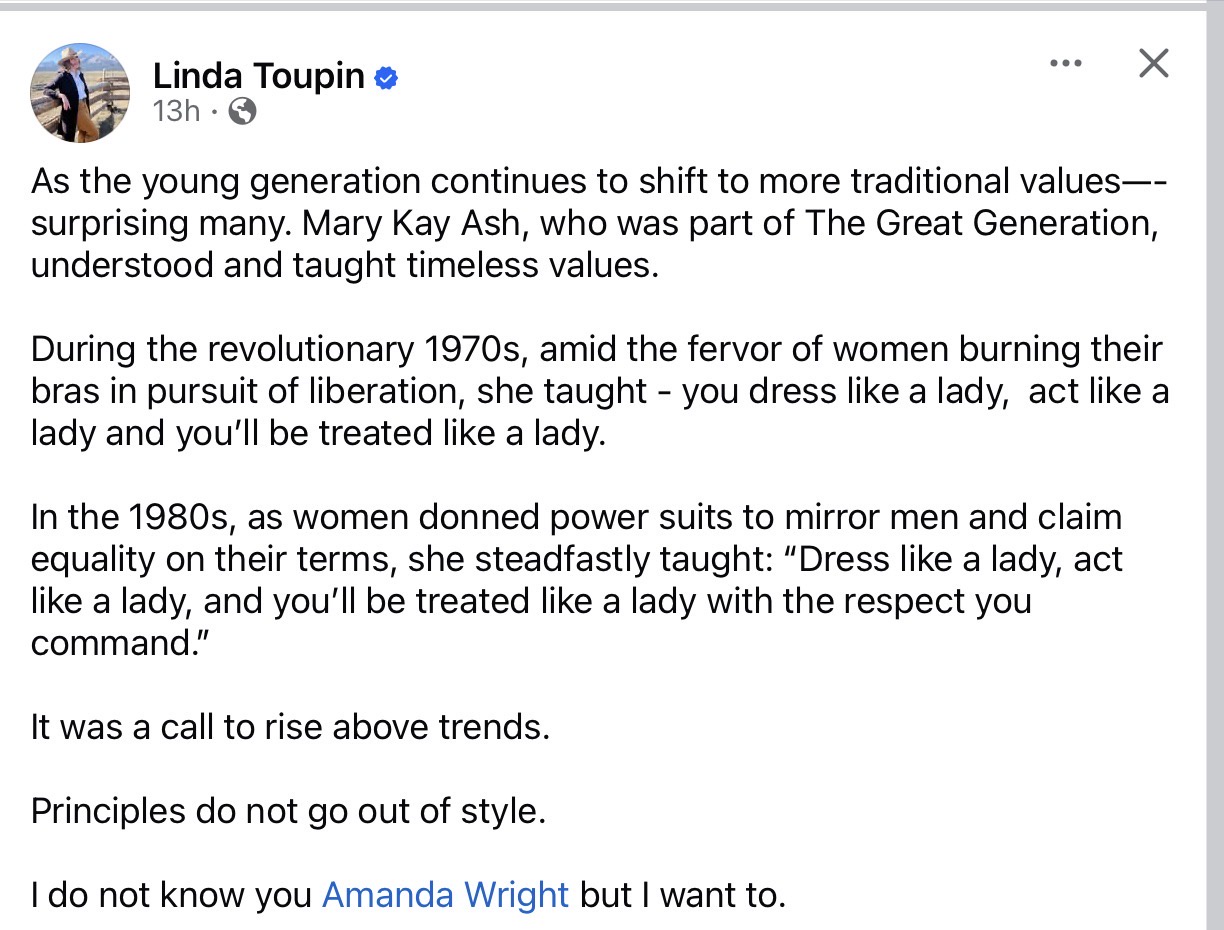Close the post with the X button
Screen dimensions: 1224x930
click(1154, 64)
